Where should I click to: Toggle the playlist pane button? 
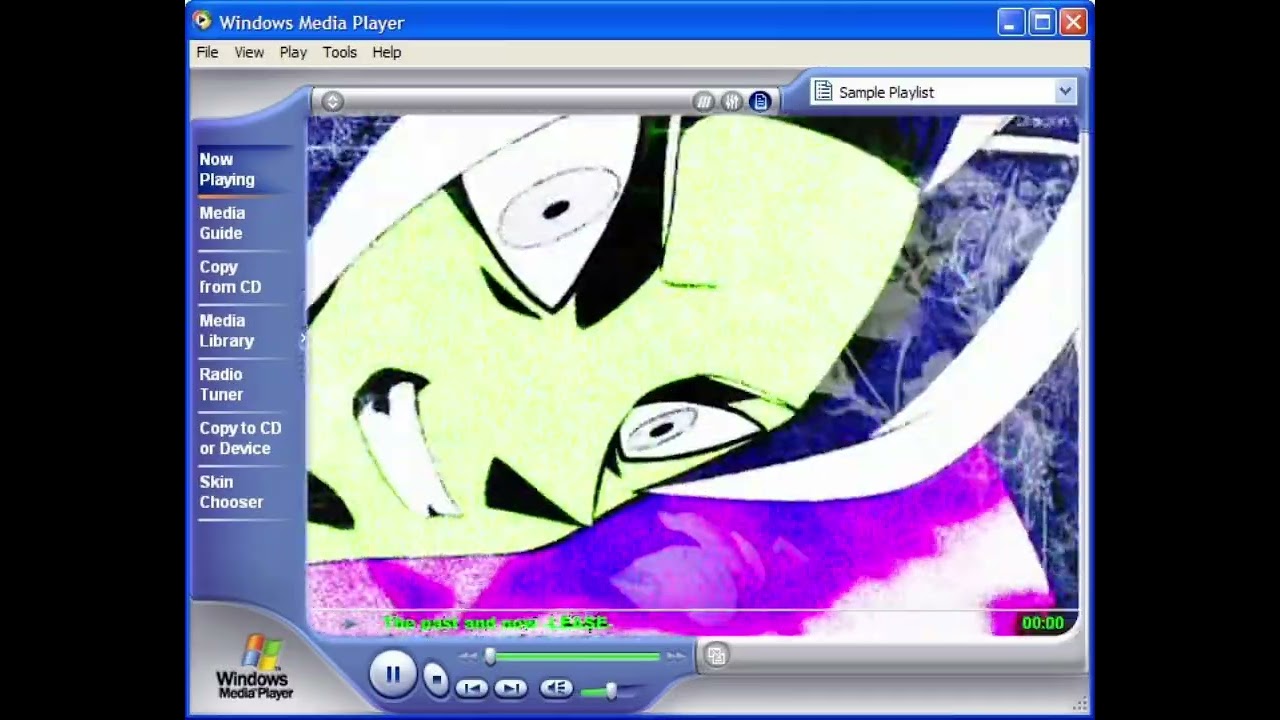760,101
